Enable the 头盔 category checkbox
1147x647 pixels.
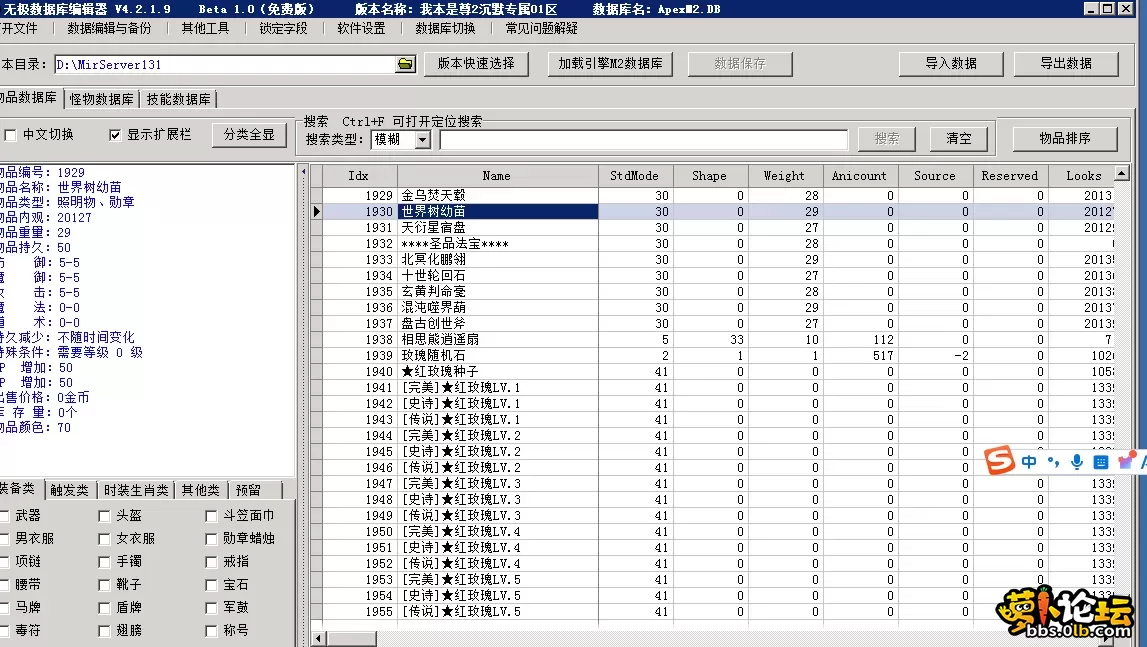tap(105, 517)
